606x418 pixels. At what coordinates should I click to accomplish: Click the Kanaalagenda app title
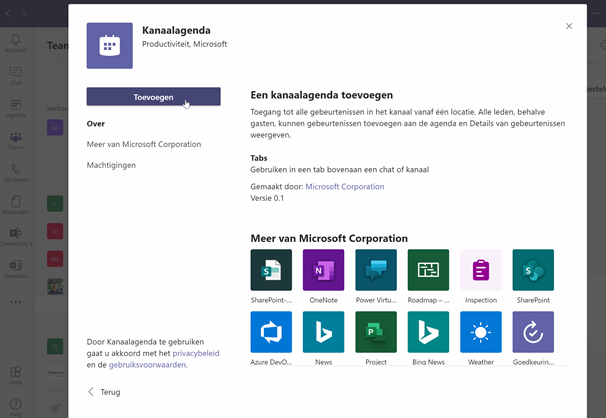click(176, 30)
